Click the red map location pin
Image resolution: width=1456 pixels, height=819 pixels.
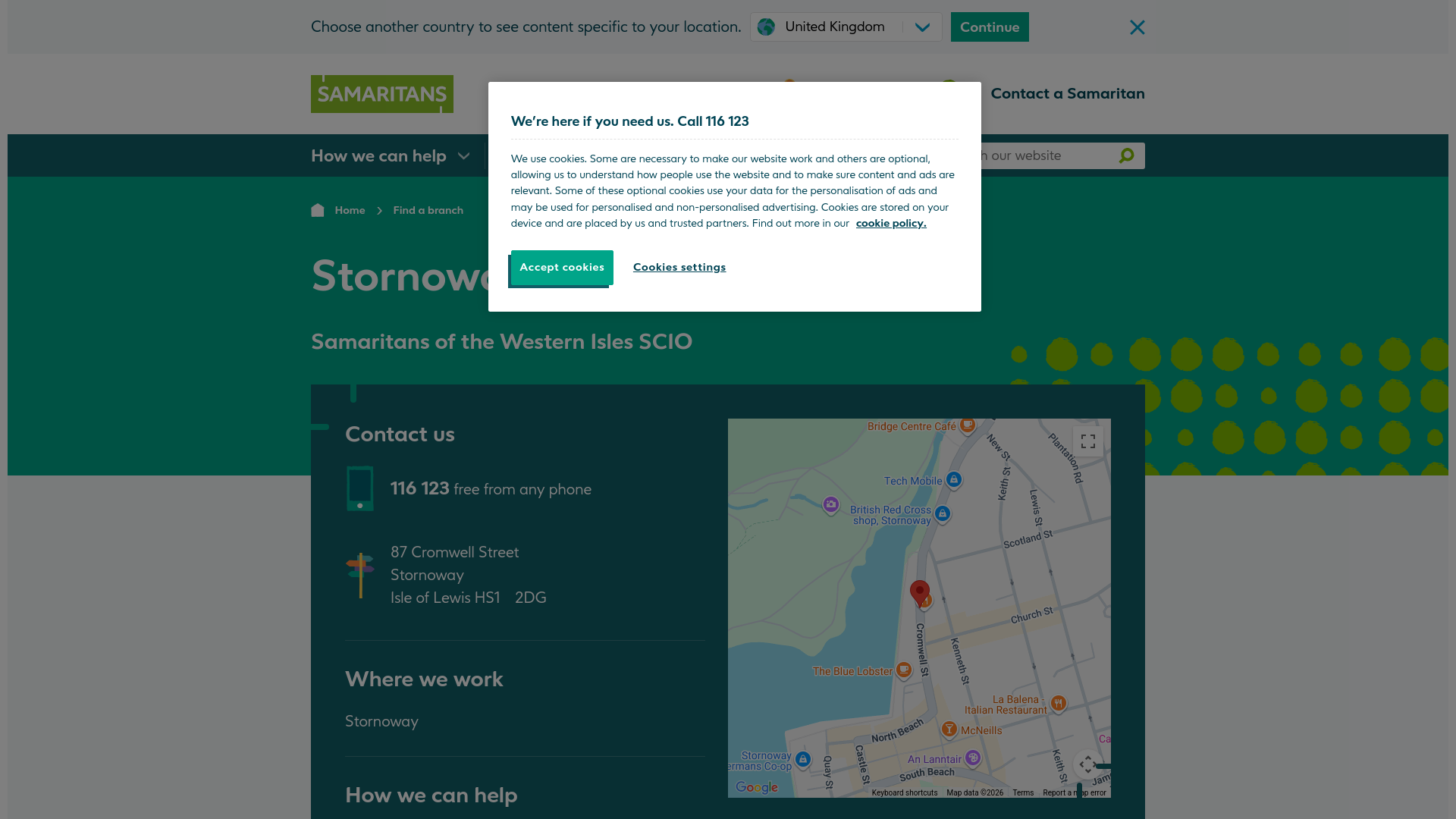point(919,592)
